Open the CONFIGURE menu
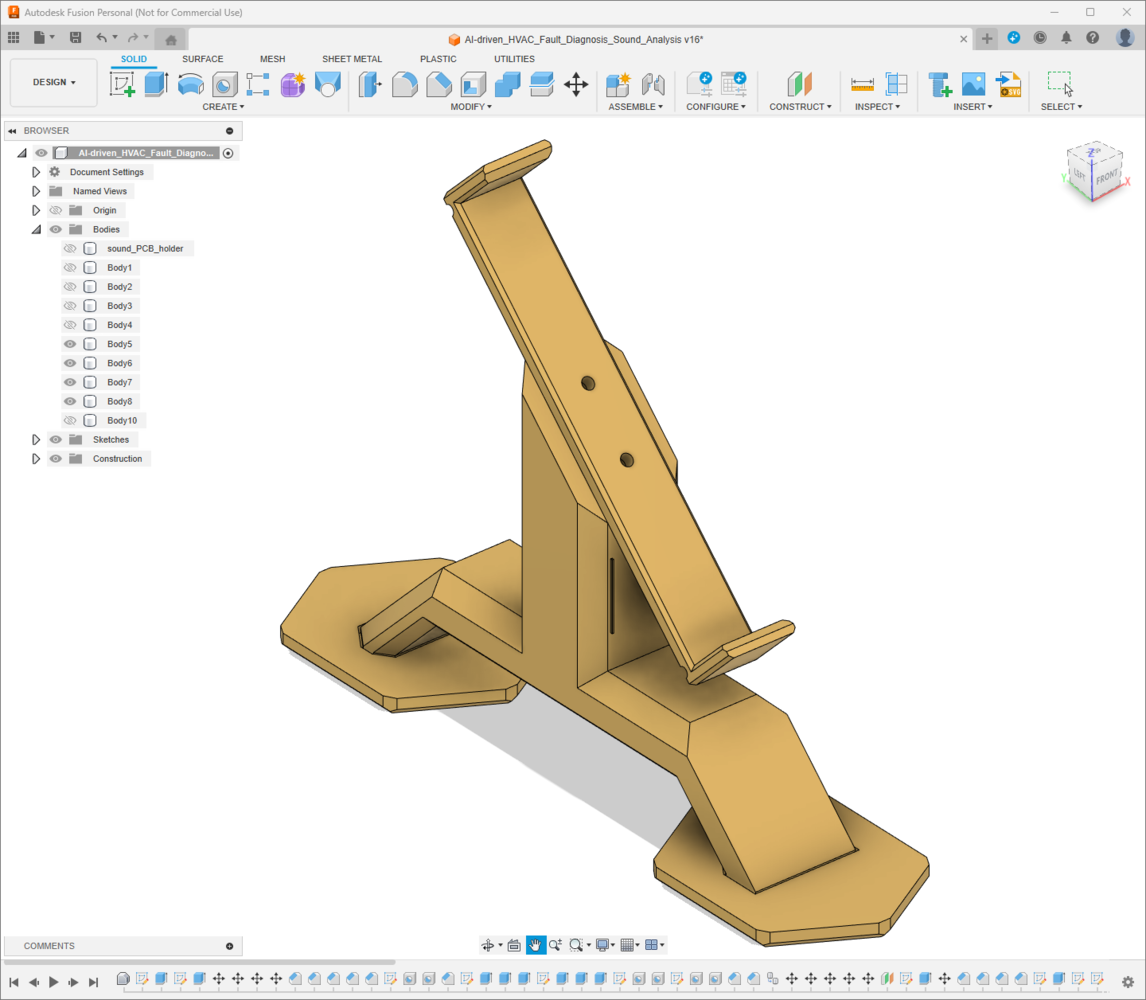The image size is (1146, 1000). [x=716, y=107]
